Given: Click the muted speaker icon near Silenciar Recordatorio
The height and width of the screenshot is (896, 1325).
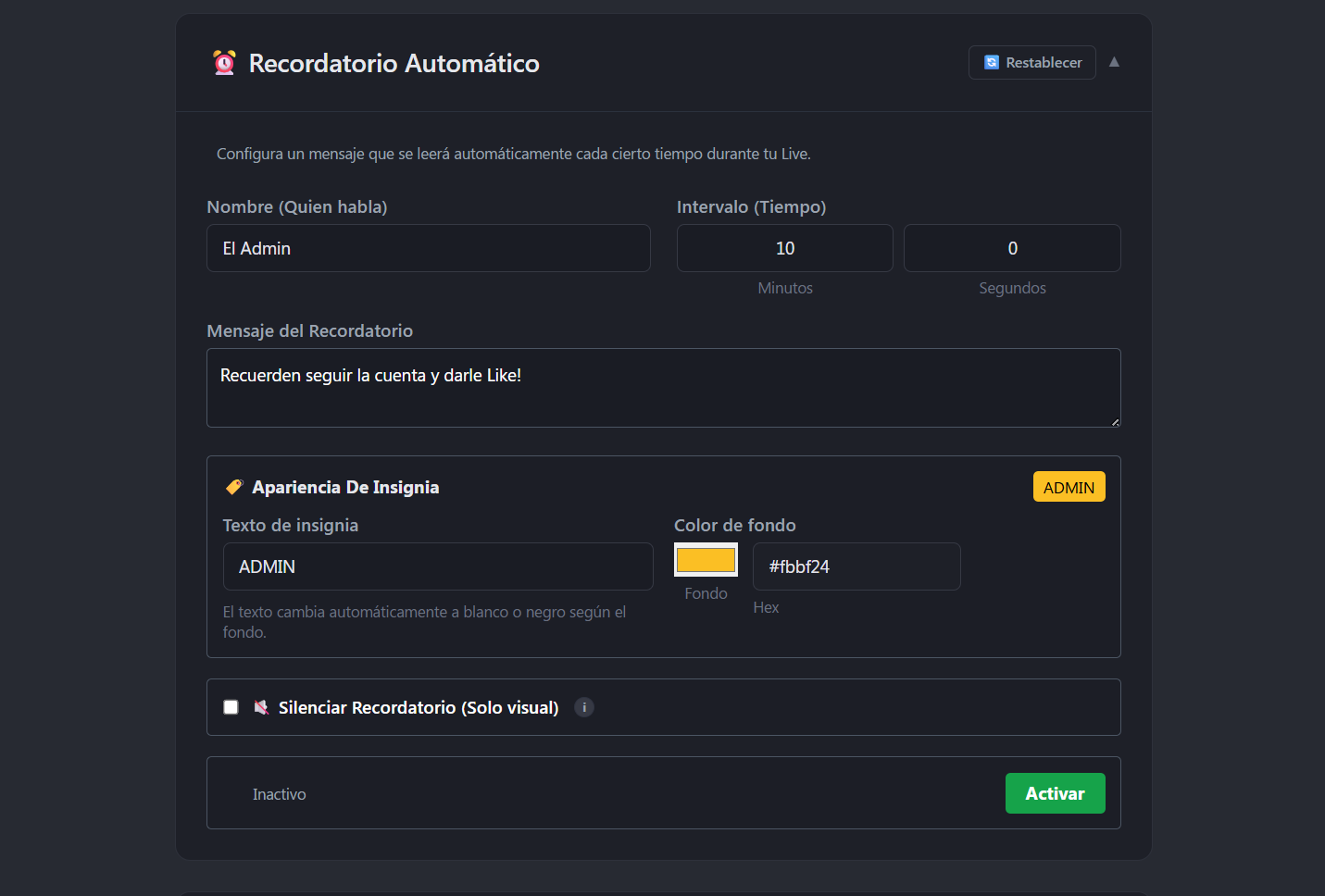Looking at the screenshot, I should pos(260,706).
